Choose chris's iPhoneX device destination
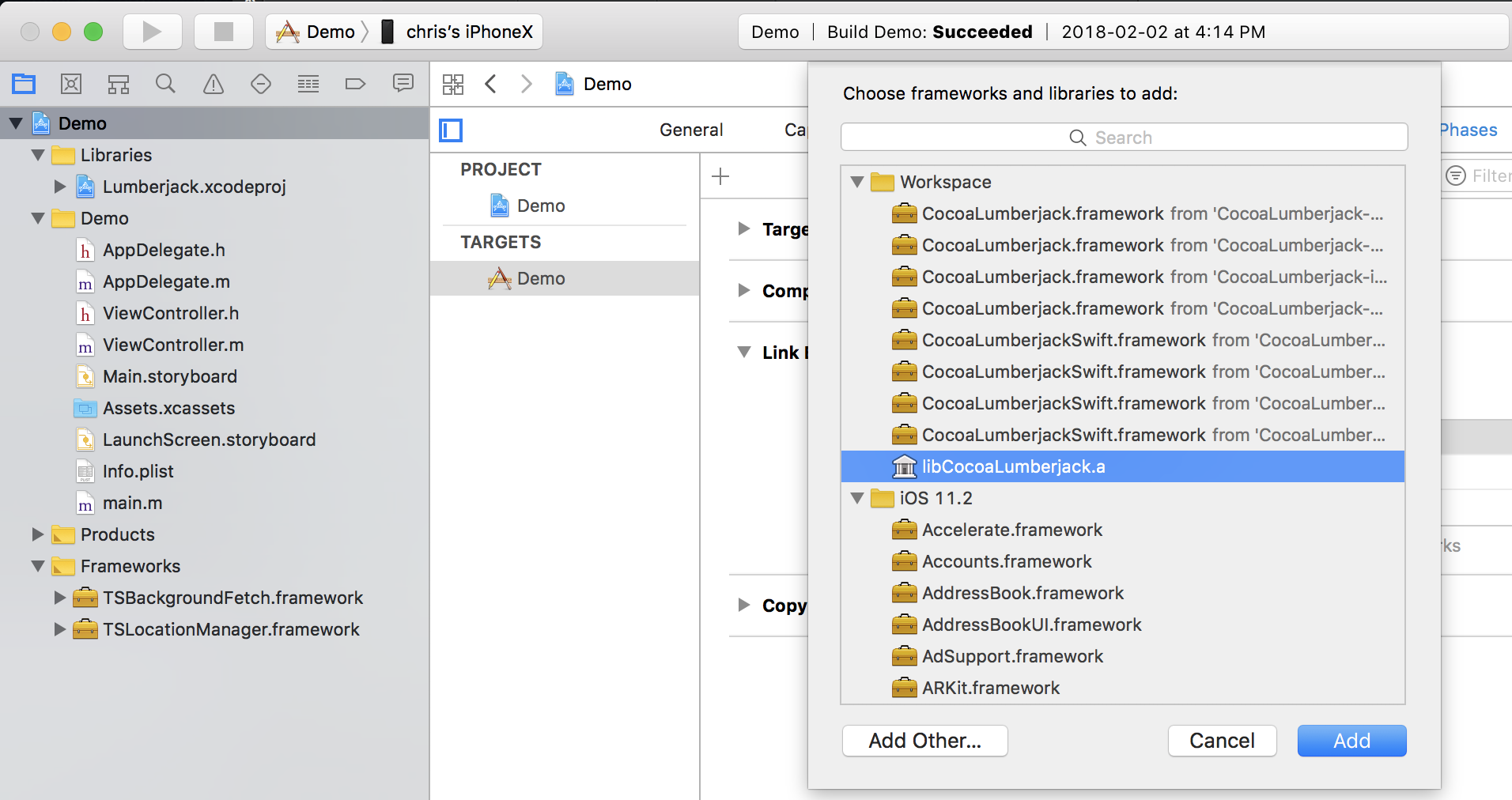 point(458,32)
